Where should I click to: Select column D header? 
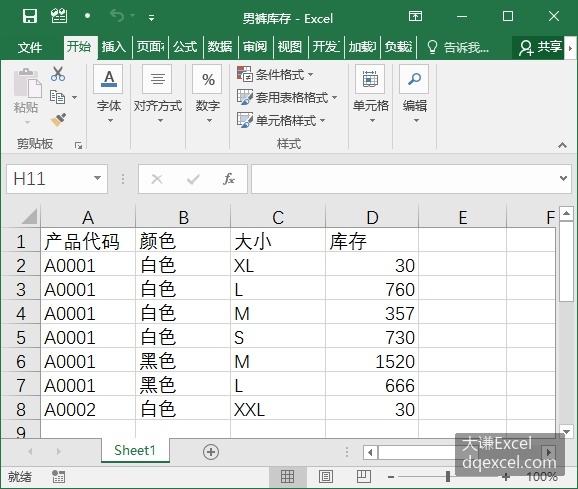[x=372, y=217]
